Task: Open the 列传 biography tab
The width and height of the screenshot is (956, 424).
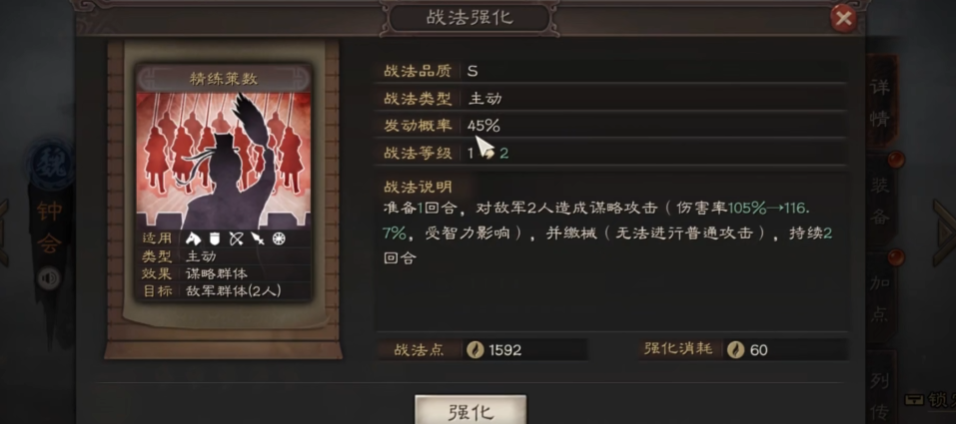Action: tap(880, 390)
